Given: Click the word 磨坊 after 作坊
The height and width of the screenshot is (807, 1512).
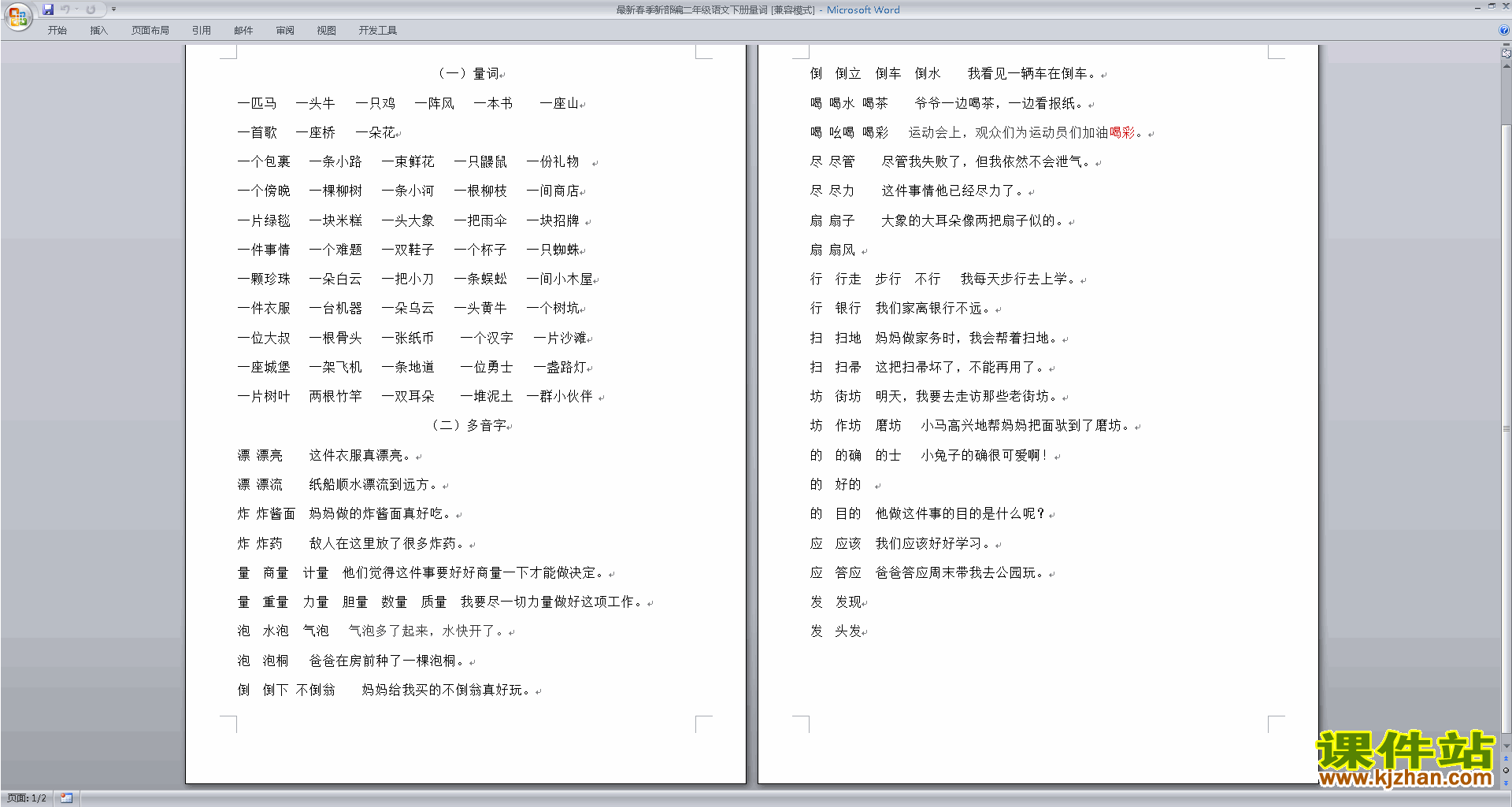Looking at the screenshot, I should tap(888, 425).
